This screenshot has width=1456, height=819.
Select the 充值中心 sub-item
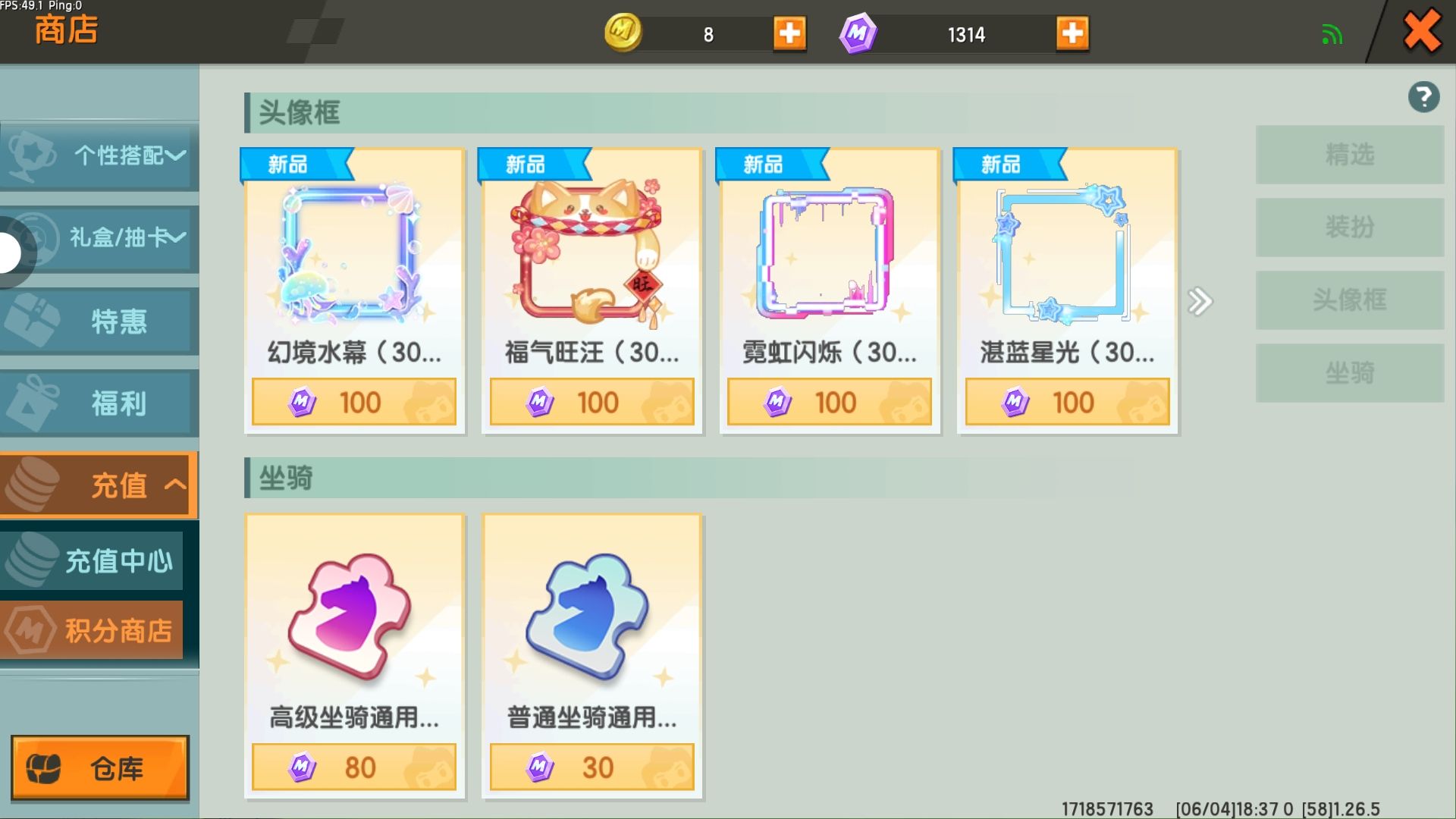point(92,561)
